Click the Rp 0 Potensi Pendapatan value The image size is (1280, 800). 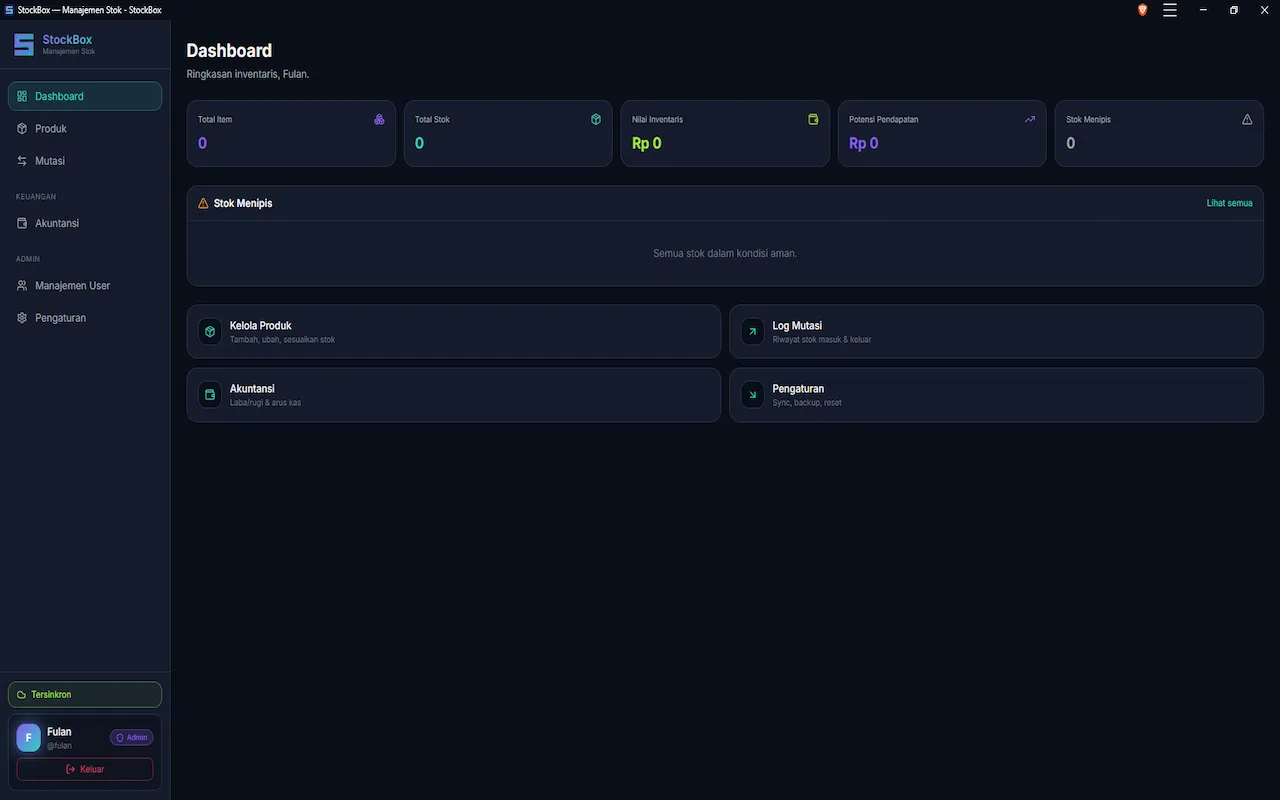point(864,143)
